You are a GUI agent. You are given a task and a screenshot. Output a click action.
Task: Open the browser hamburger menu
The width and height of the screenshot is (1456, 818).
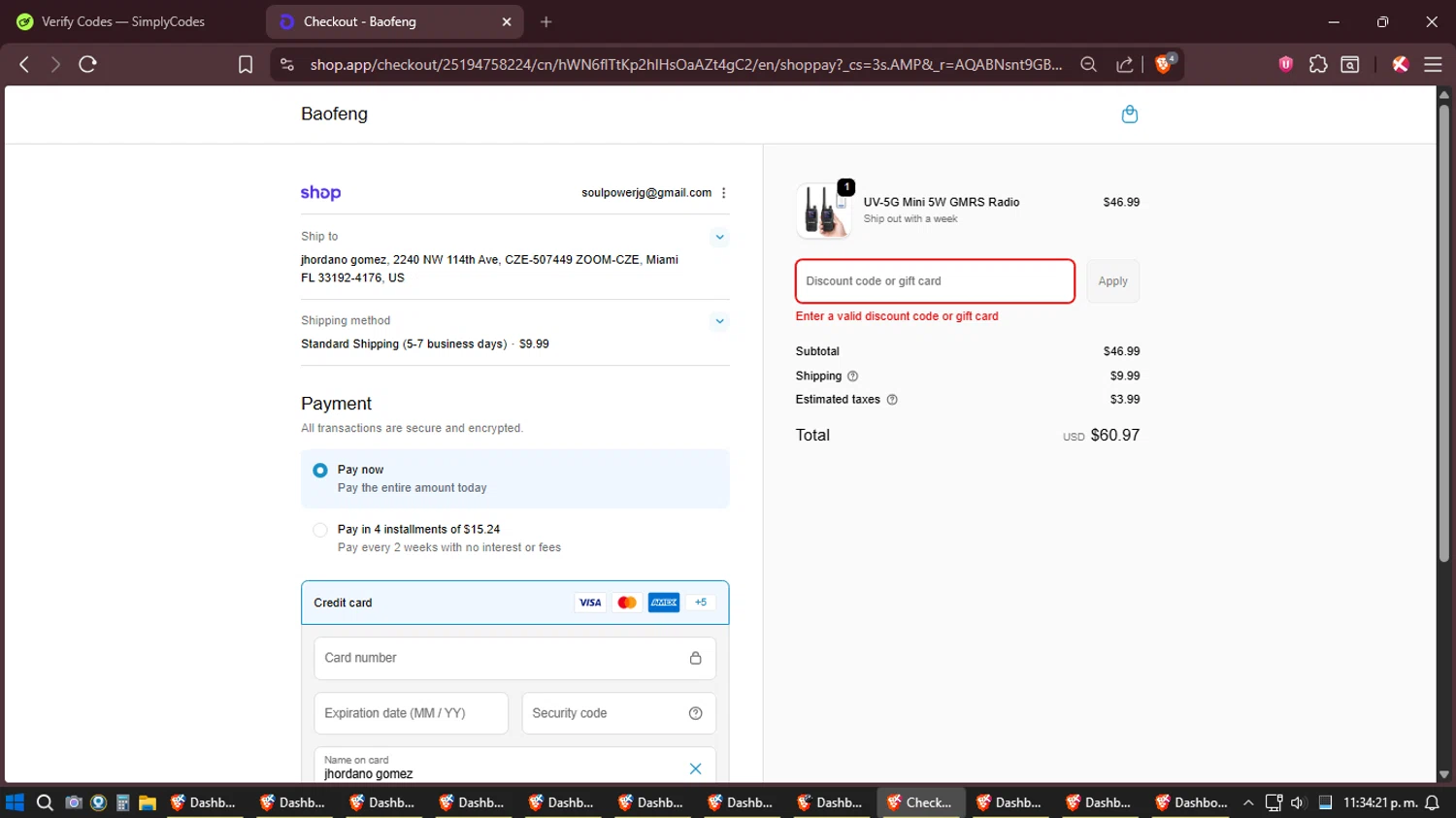click(1433, 64)
